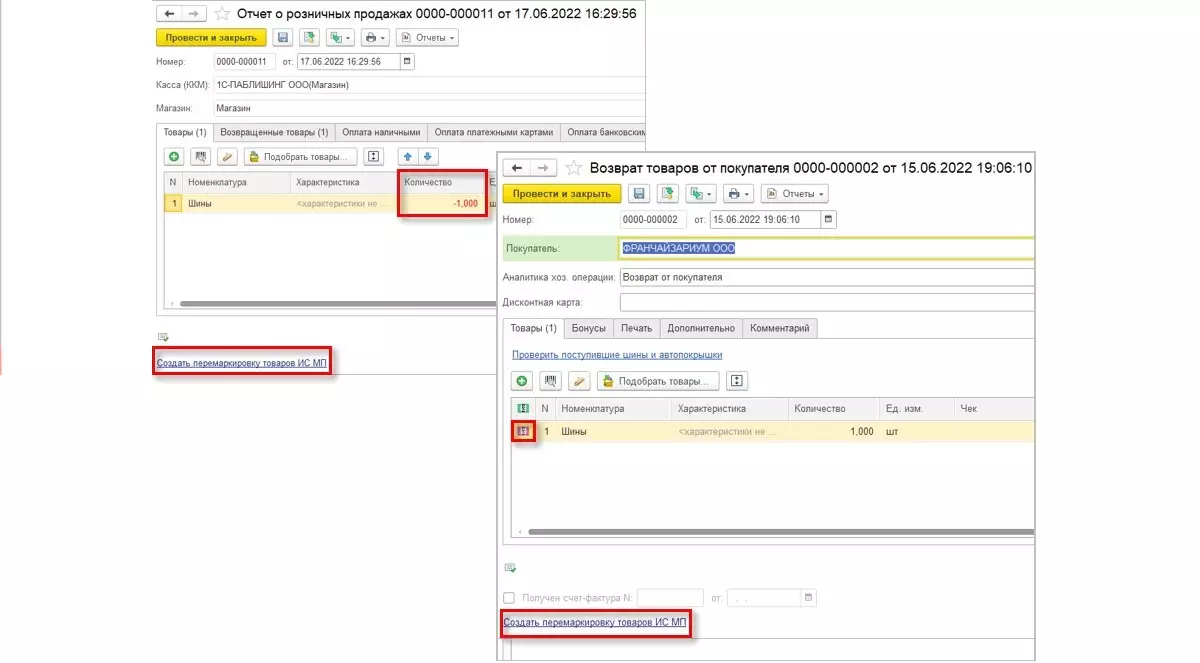1200x663 pixels.
Task: Expand create-based-on dropdown in customer return
Action: [x=702, y=193]
